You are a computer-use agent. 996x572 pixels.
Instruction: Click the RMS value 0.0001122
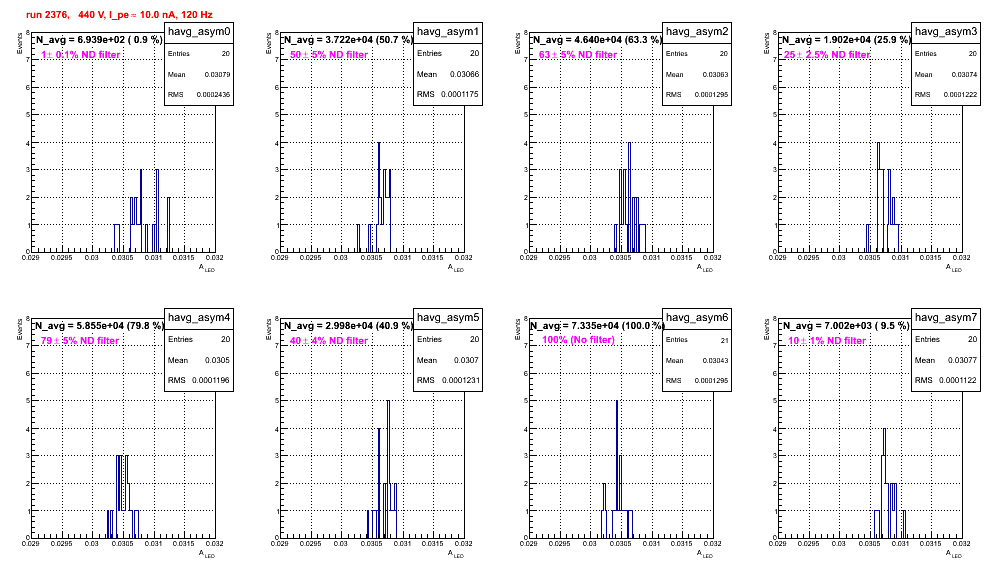pos(959,380)
